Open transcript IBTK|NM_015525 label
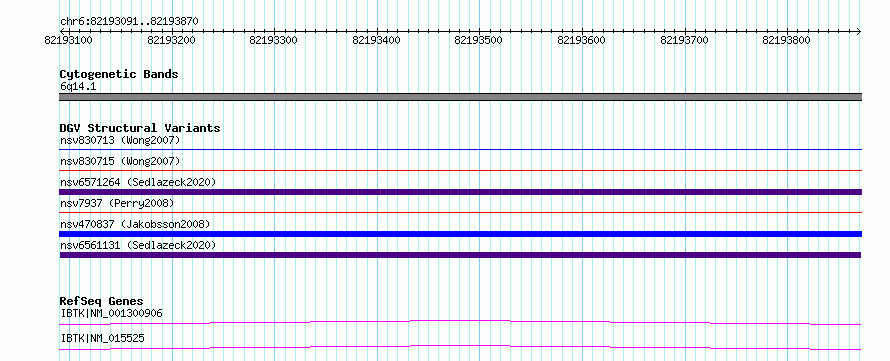This screenshot has width=890, height=361. click(102, 338)
